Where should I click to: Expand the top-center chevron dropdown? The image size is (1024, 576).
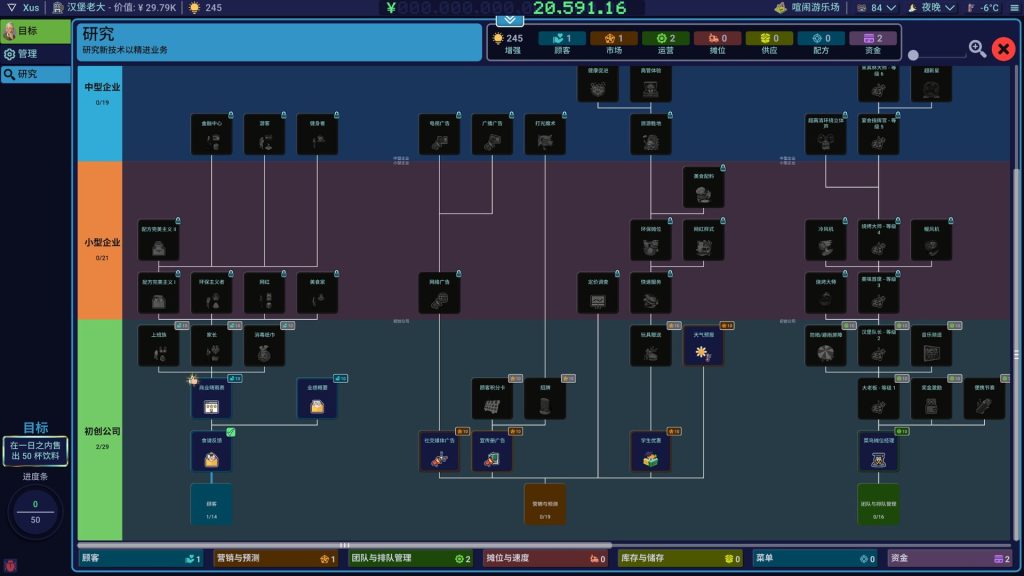click(509, 19)
